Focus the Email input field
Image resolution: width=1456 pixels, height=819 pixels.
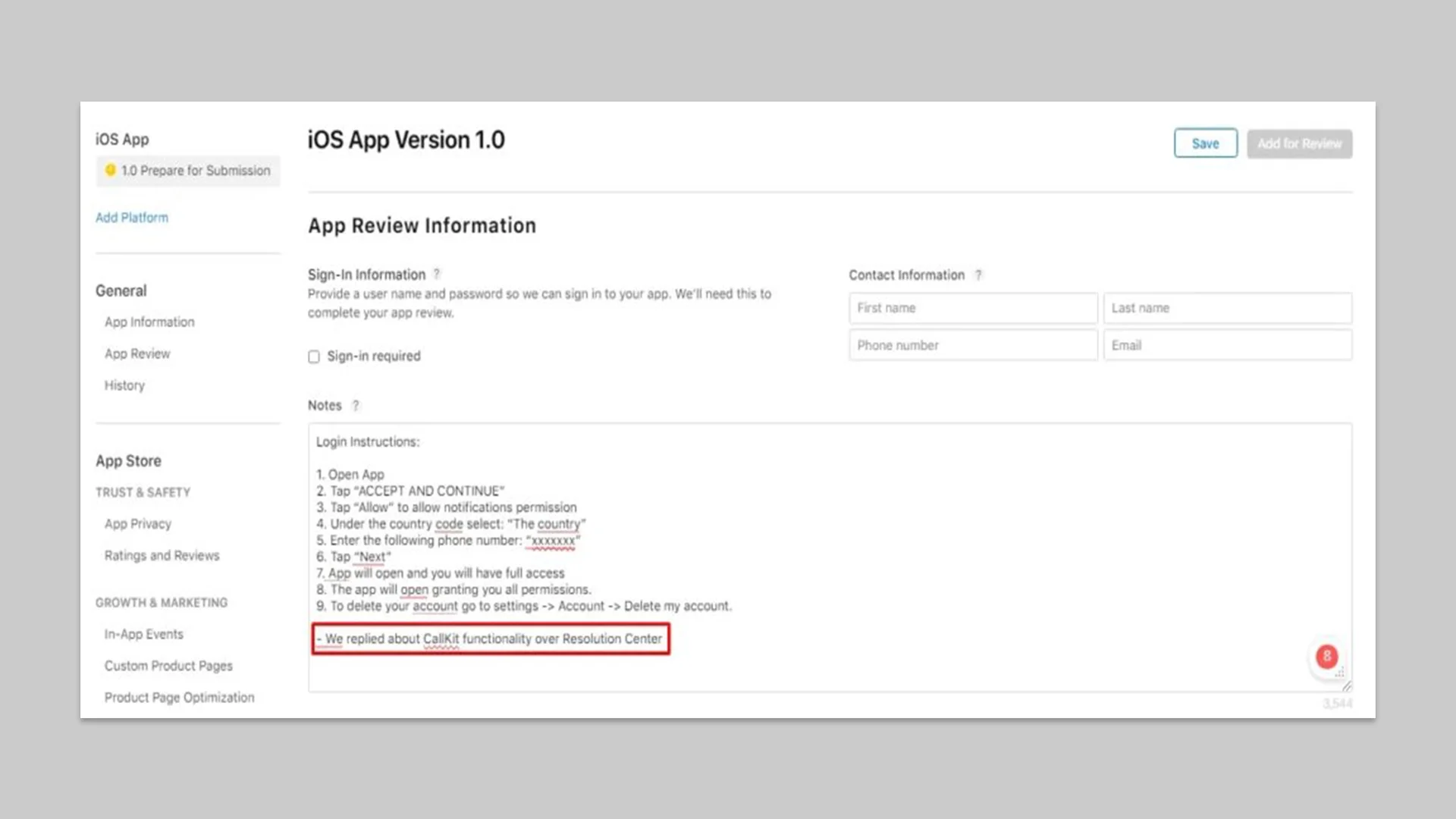pyautogui.click(x=1228, y=345)
